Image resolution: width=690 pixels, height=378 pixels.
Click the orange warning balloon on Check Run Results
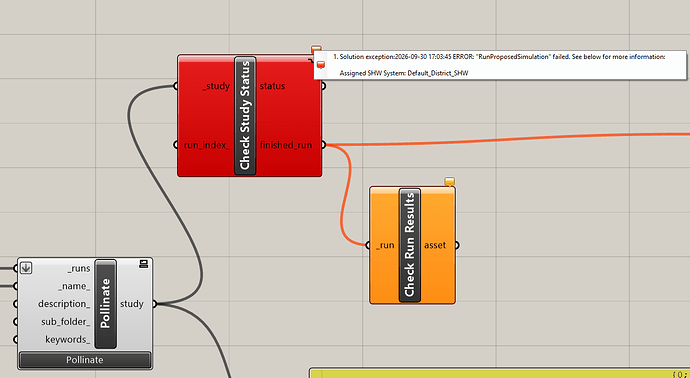(x=449, y=182)
